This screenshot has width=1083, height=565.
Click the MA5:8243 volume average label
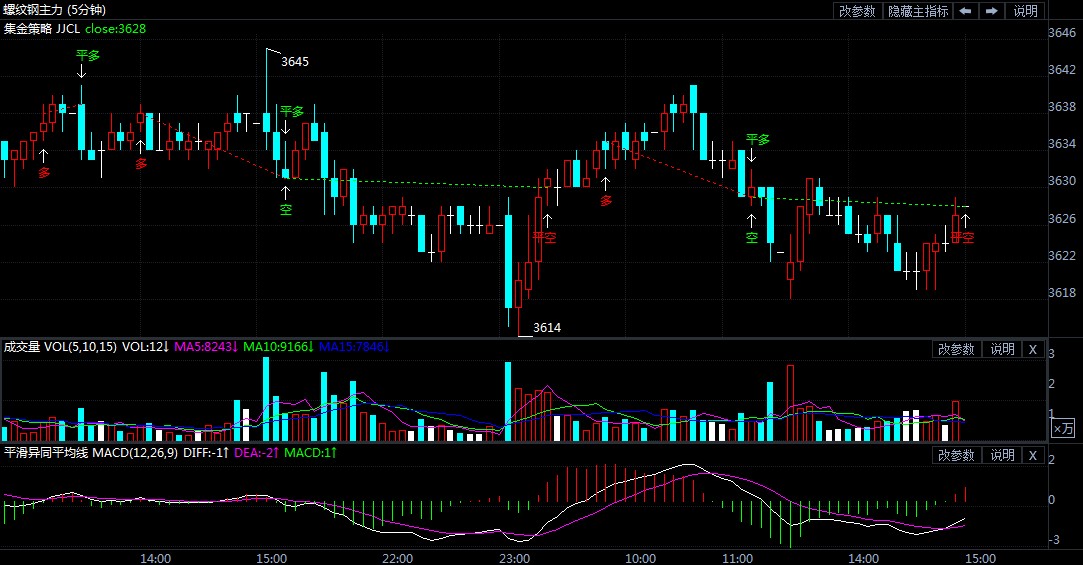[206, 347]
